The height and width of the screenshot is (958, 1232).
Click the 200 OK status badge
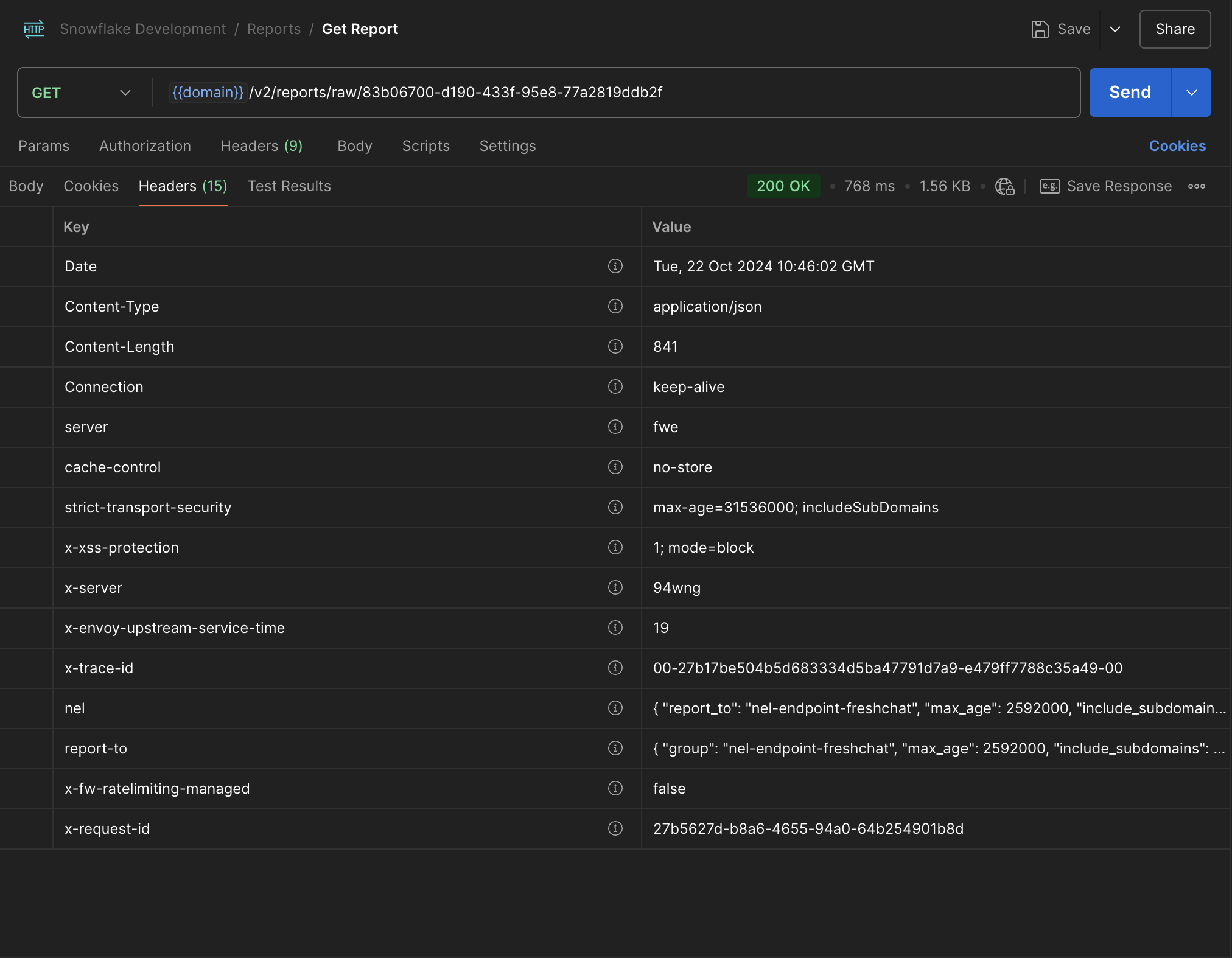[783, 186]
